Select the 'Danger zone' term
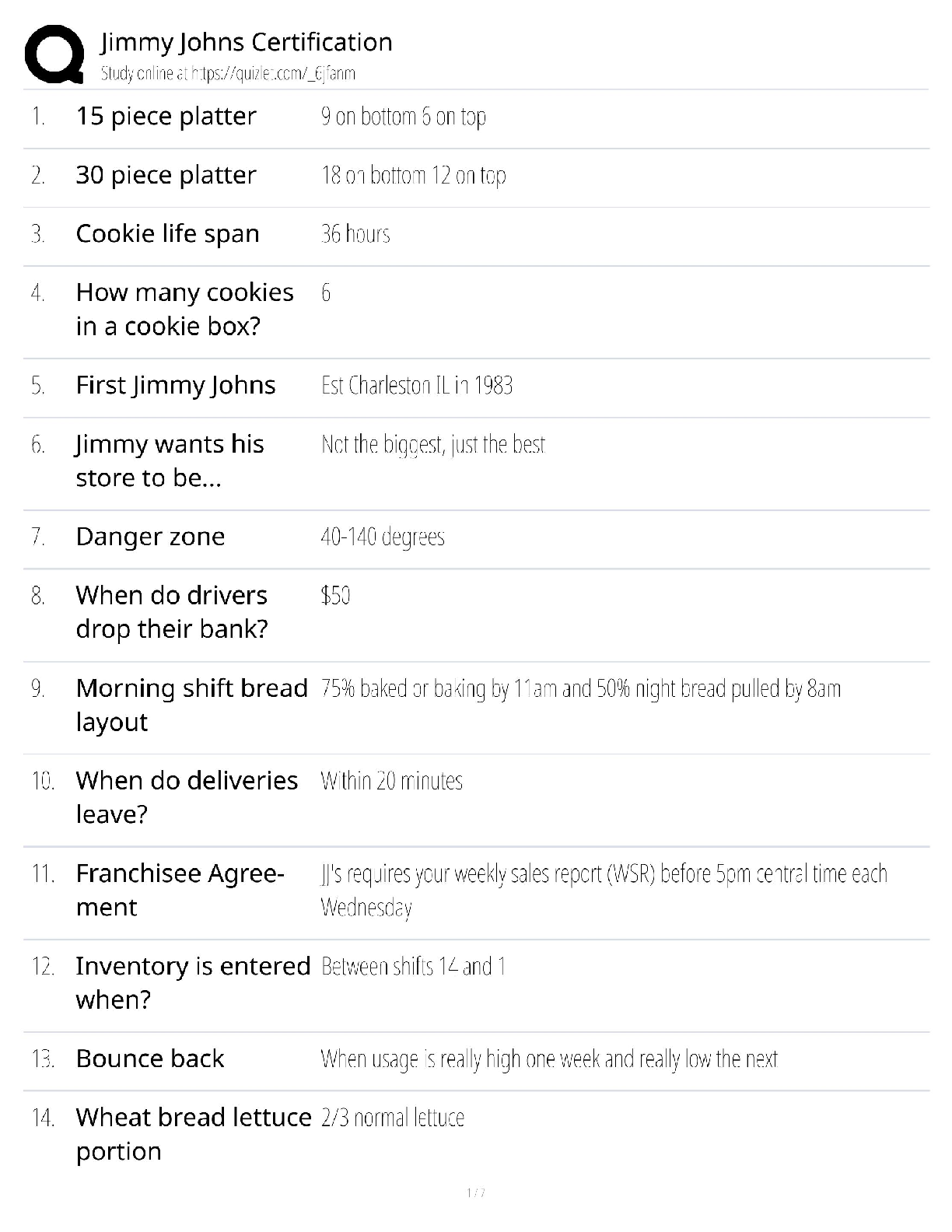Screen dimensions: 952x1232 coord(150,537)
